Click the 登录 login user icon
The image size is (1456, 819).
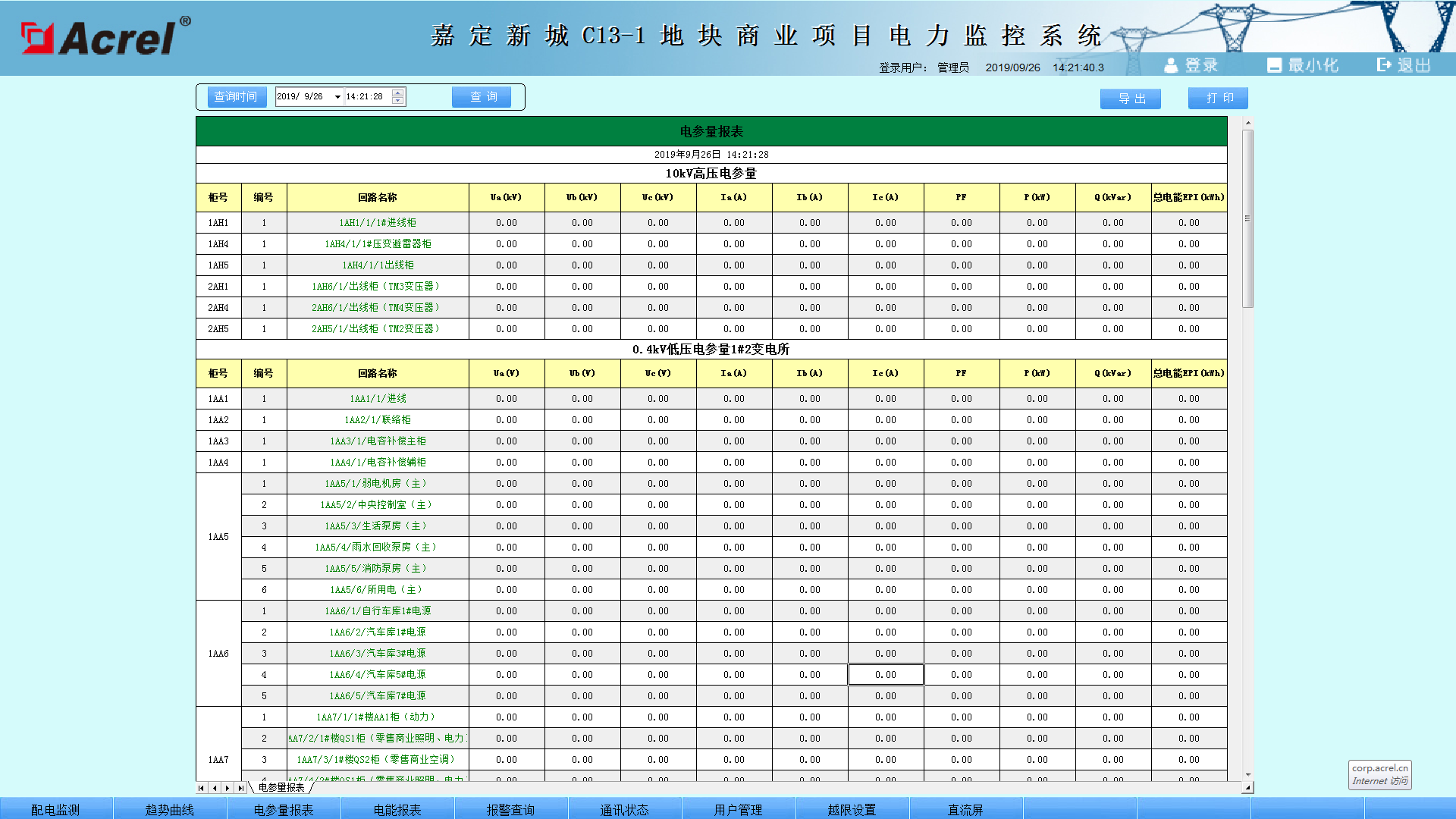click(x=1171, y=65)
